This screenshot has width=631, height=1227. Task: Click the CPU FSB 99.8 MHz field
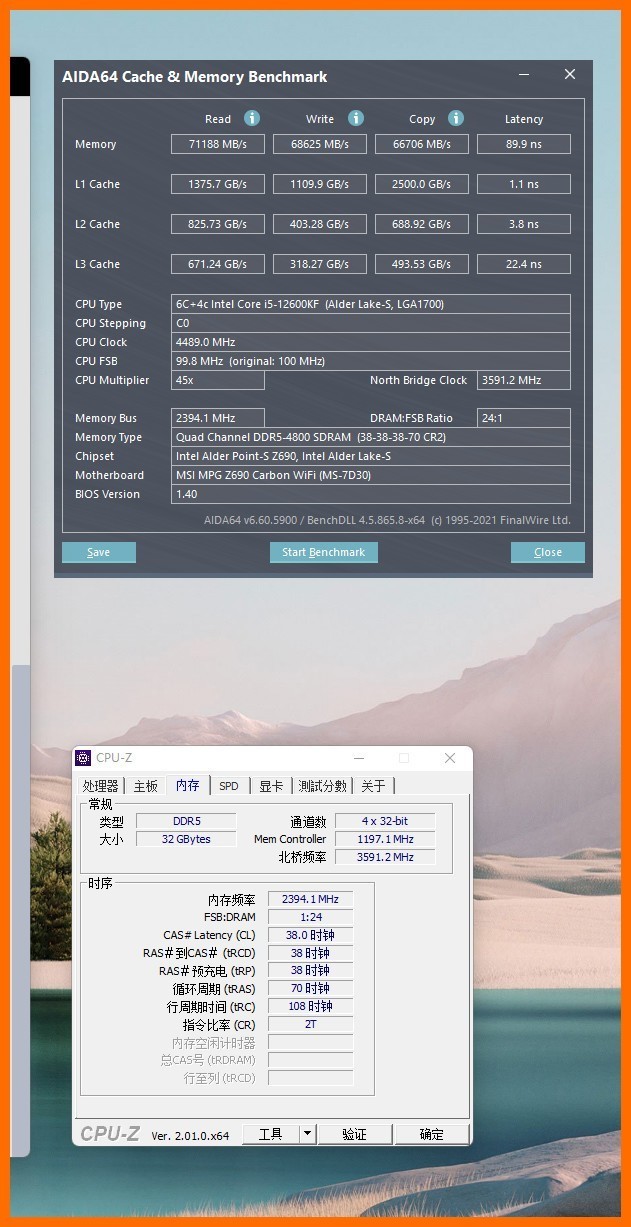[x=371, y=361]
